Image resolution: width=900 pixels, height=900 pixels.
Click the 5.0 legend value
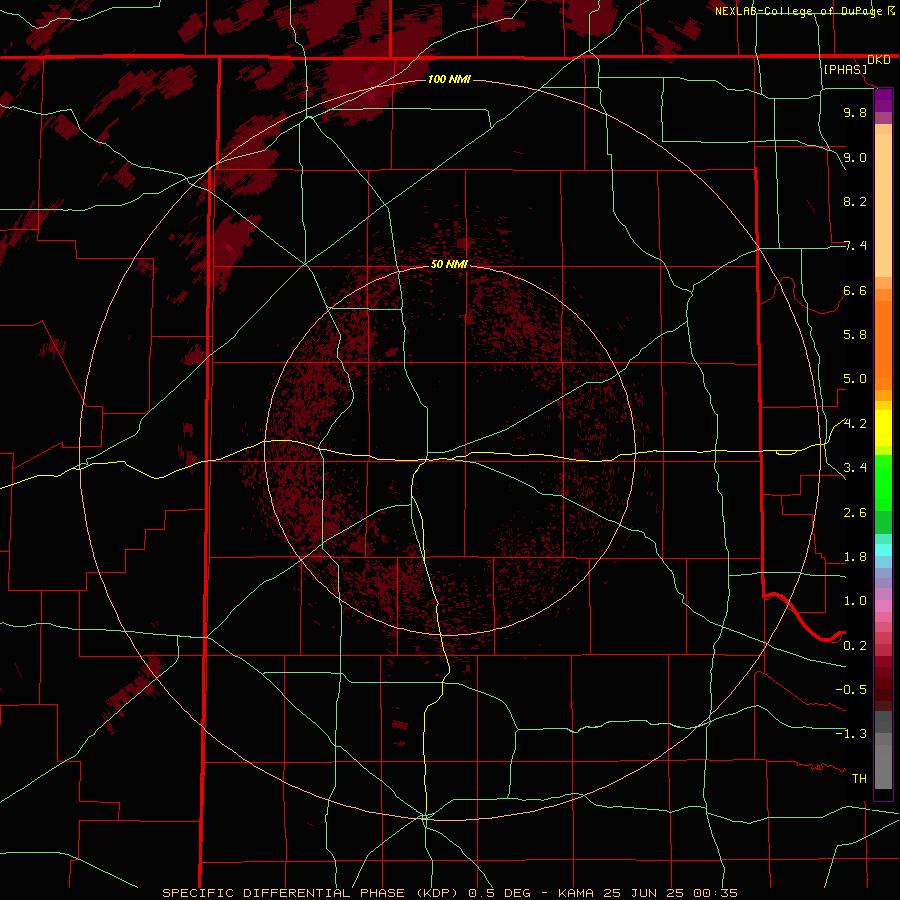(855, 379)
